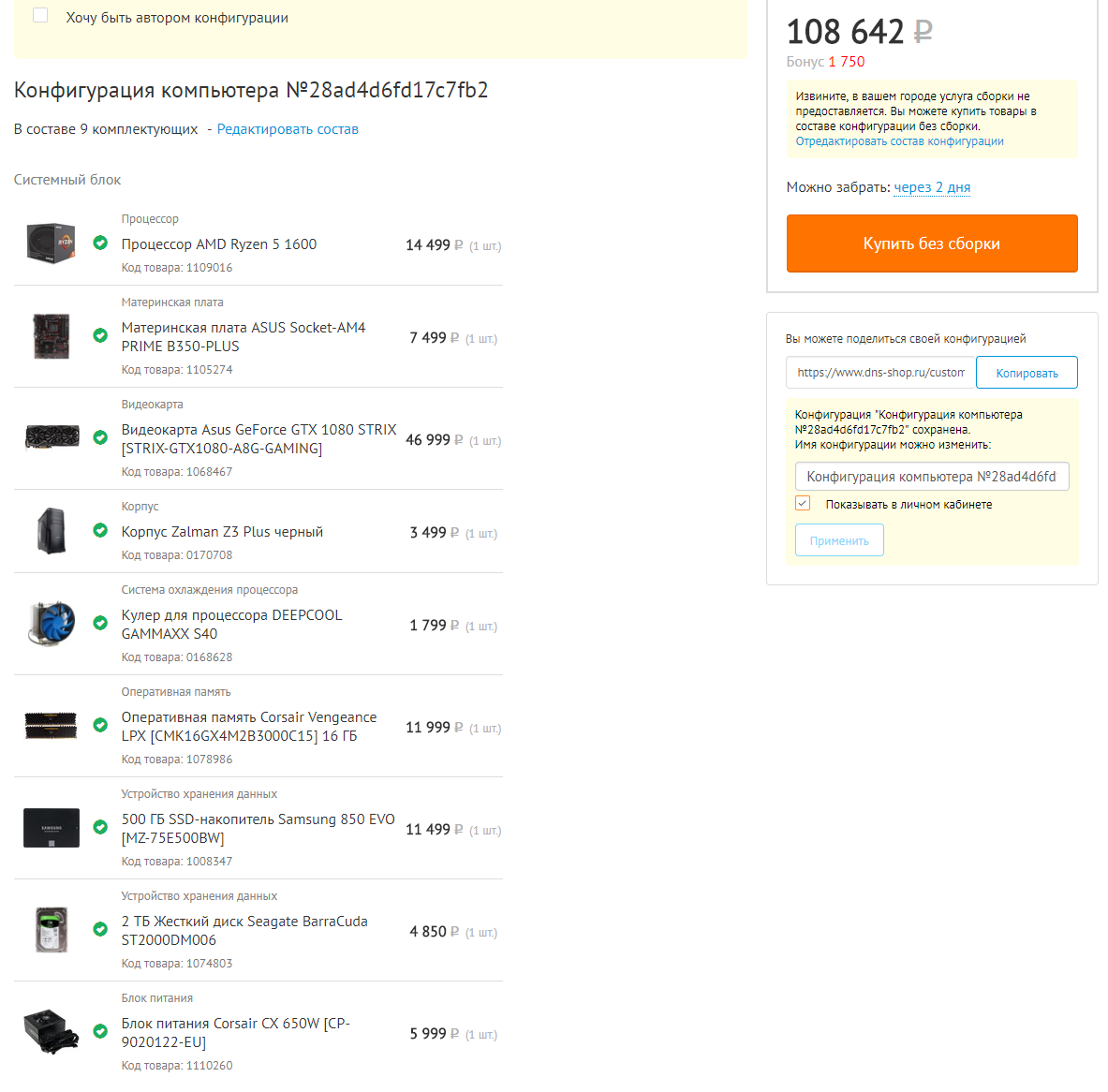Screen dimensions: 1108x1092
Task: Click green checkmark icon by Corsair Vengeance LPX memory
Action: tap(100, 725)
